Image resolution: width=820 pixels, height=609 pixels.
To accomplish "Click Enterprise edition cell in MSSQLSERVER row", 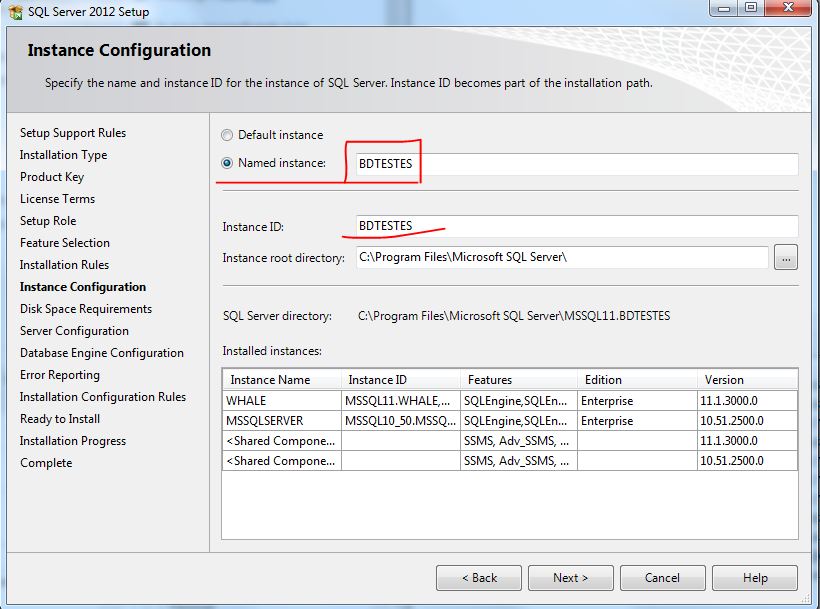I will click(637, 421).
